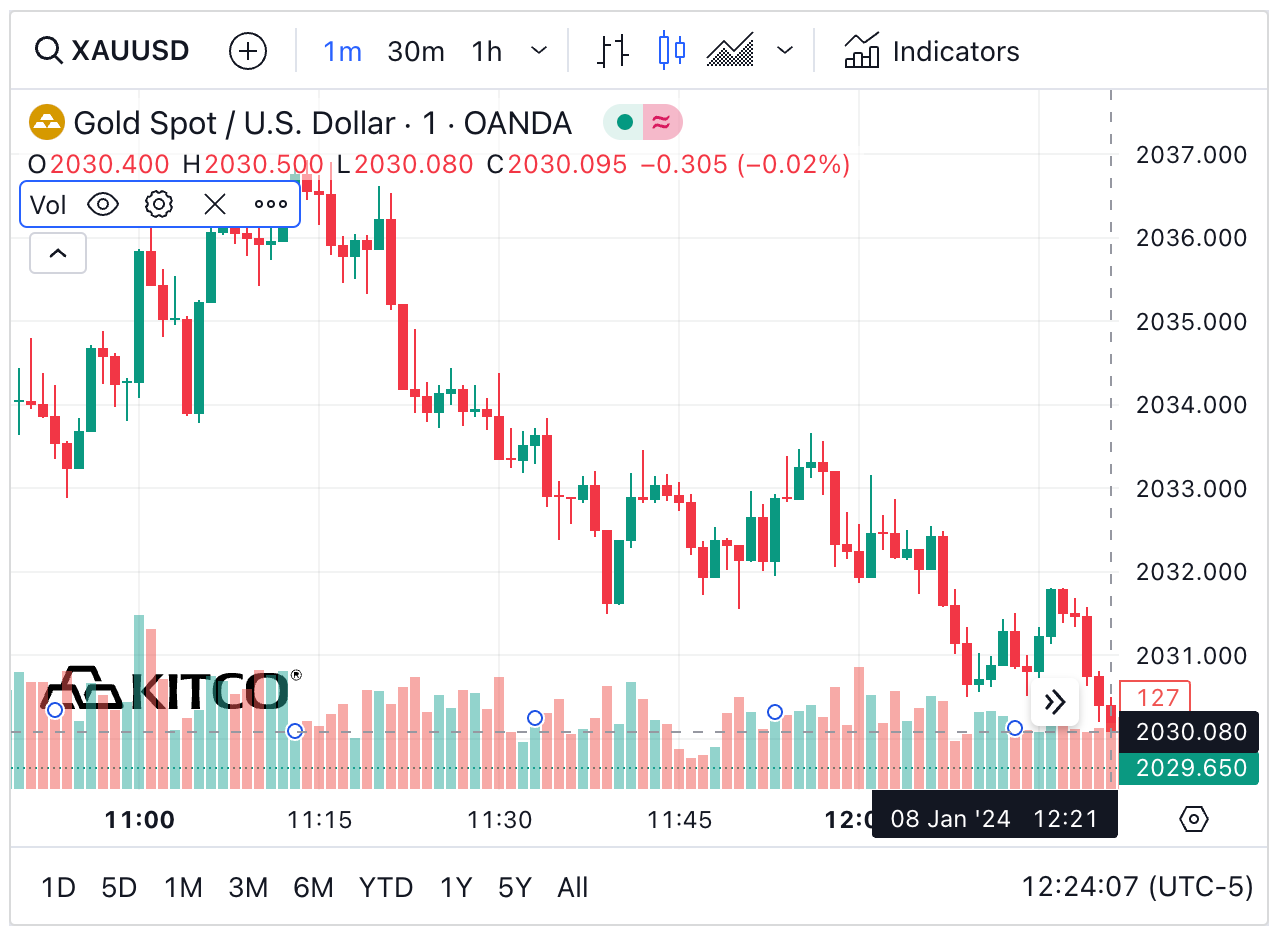Select the 1m timeframe

pyautogui.click(x=342, y=51)
